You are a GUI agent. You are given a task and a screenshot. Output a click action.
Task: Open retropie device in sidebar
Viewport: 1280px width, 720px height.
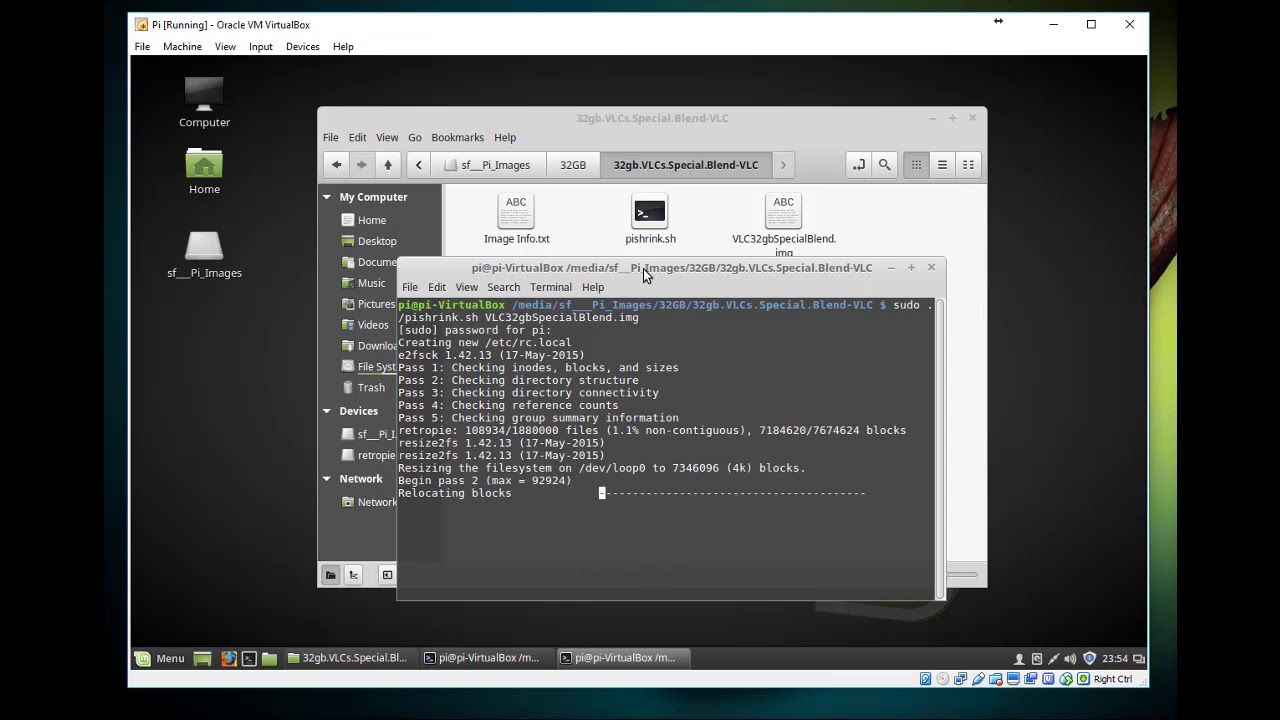pos(369,455)
